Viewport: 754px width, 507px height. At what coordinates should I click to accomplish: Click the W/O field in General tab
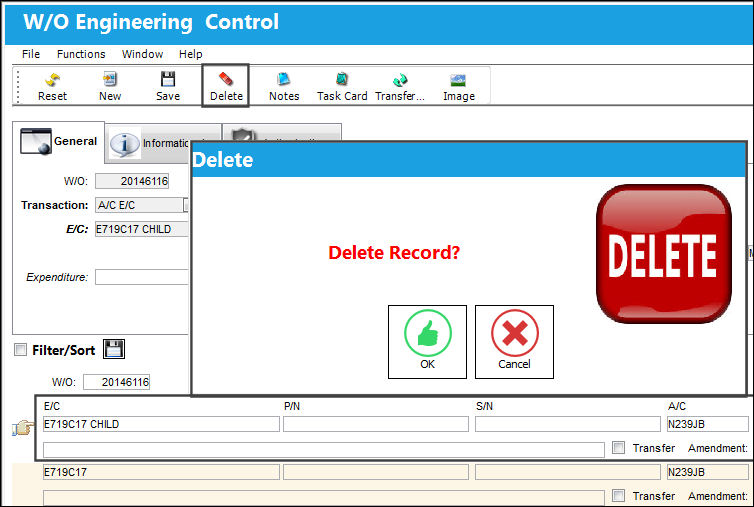pyautogui.click(x=132, y=181)
